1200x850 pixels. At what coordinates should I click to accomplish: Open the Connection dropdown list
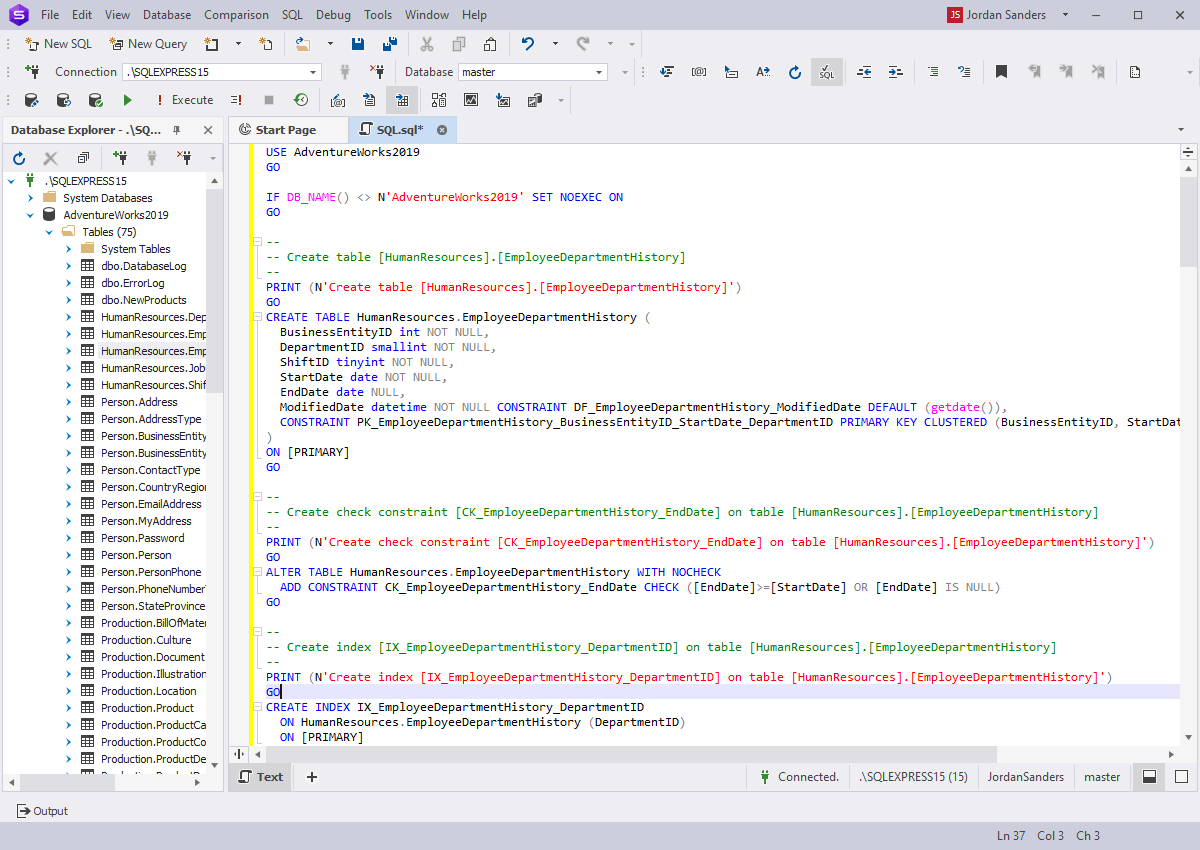[x=313, y=72]
